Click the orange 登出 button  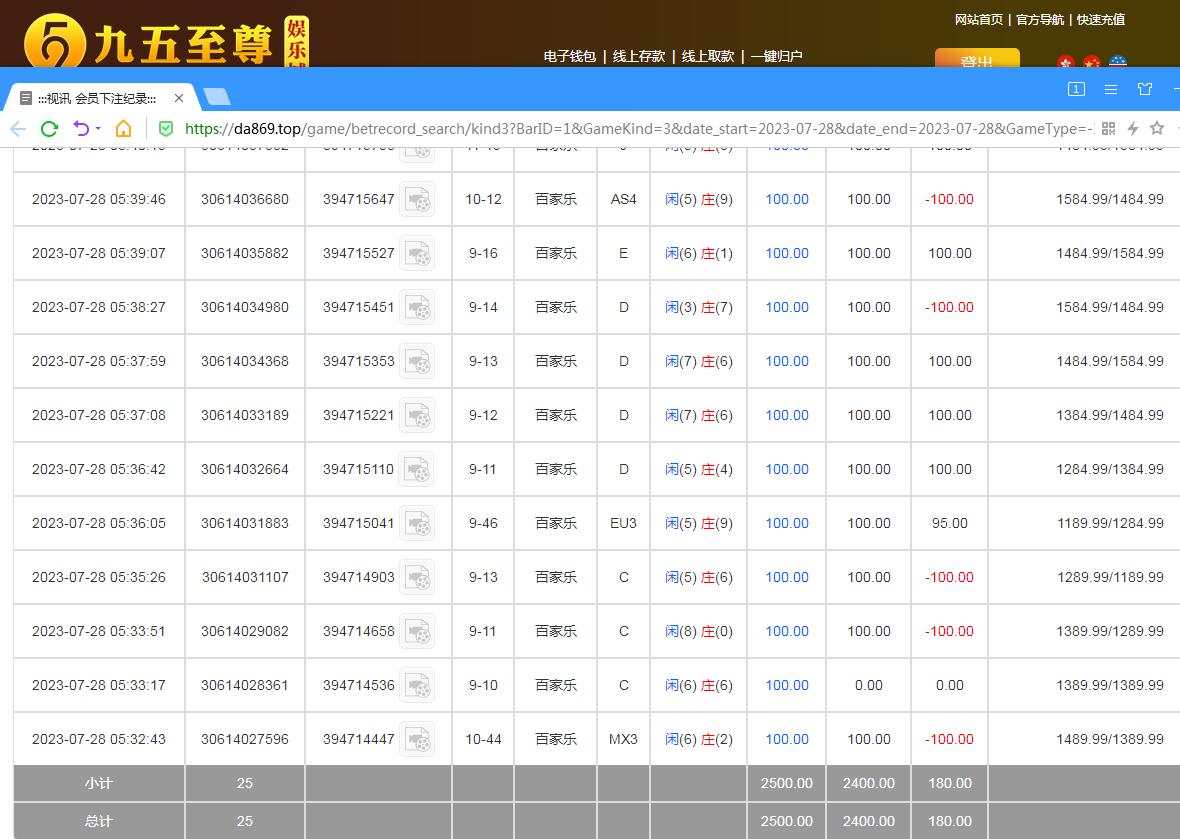click(x=977, y=59)
